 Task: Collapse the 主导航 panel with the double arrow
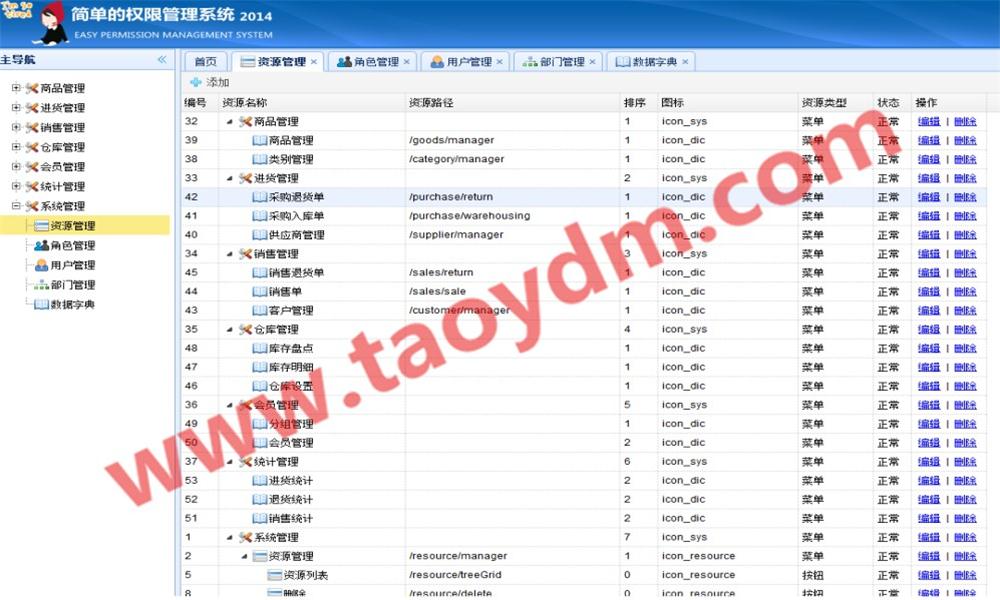point(162,59)
